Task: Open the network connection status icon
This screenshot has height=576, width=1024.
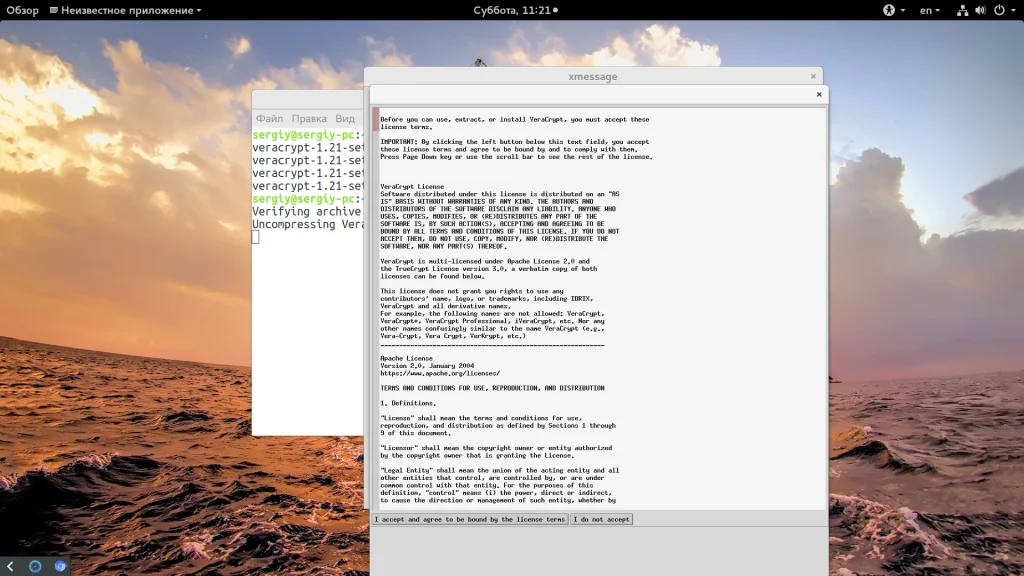Action: (962, 10)
